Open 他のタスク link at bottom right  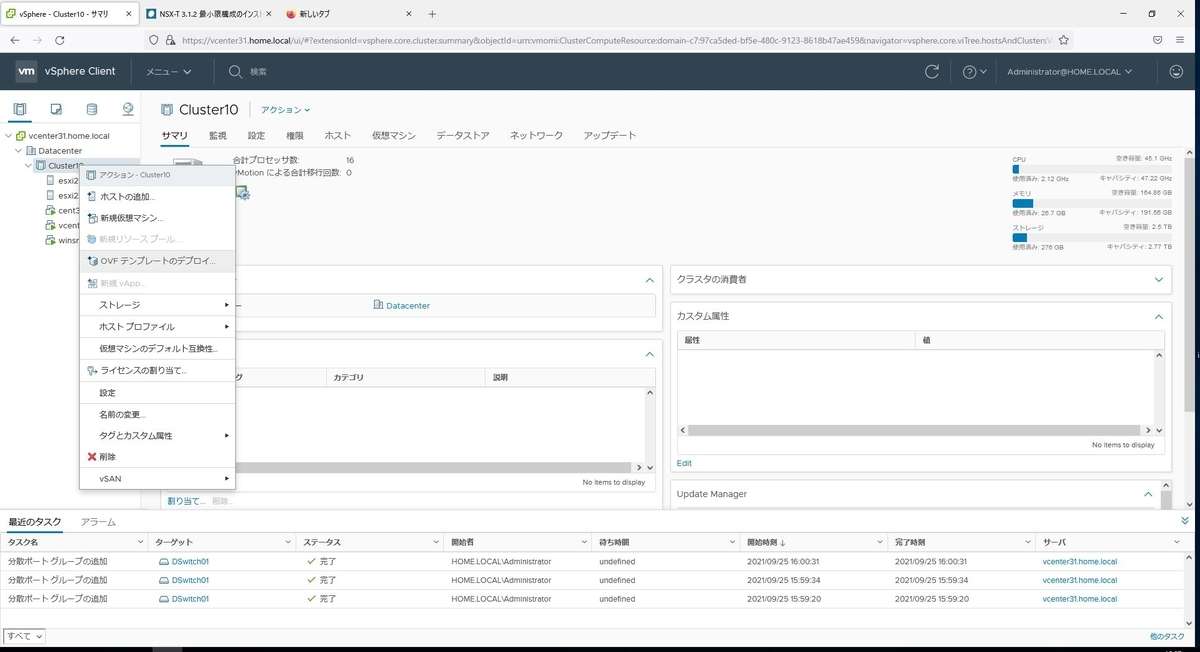(x=1167, y=636)
